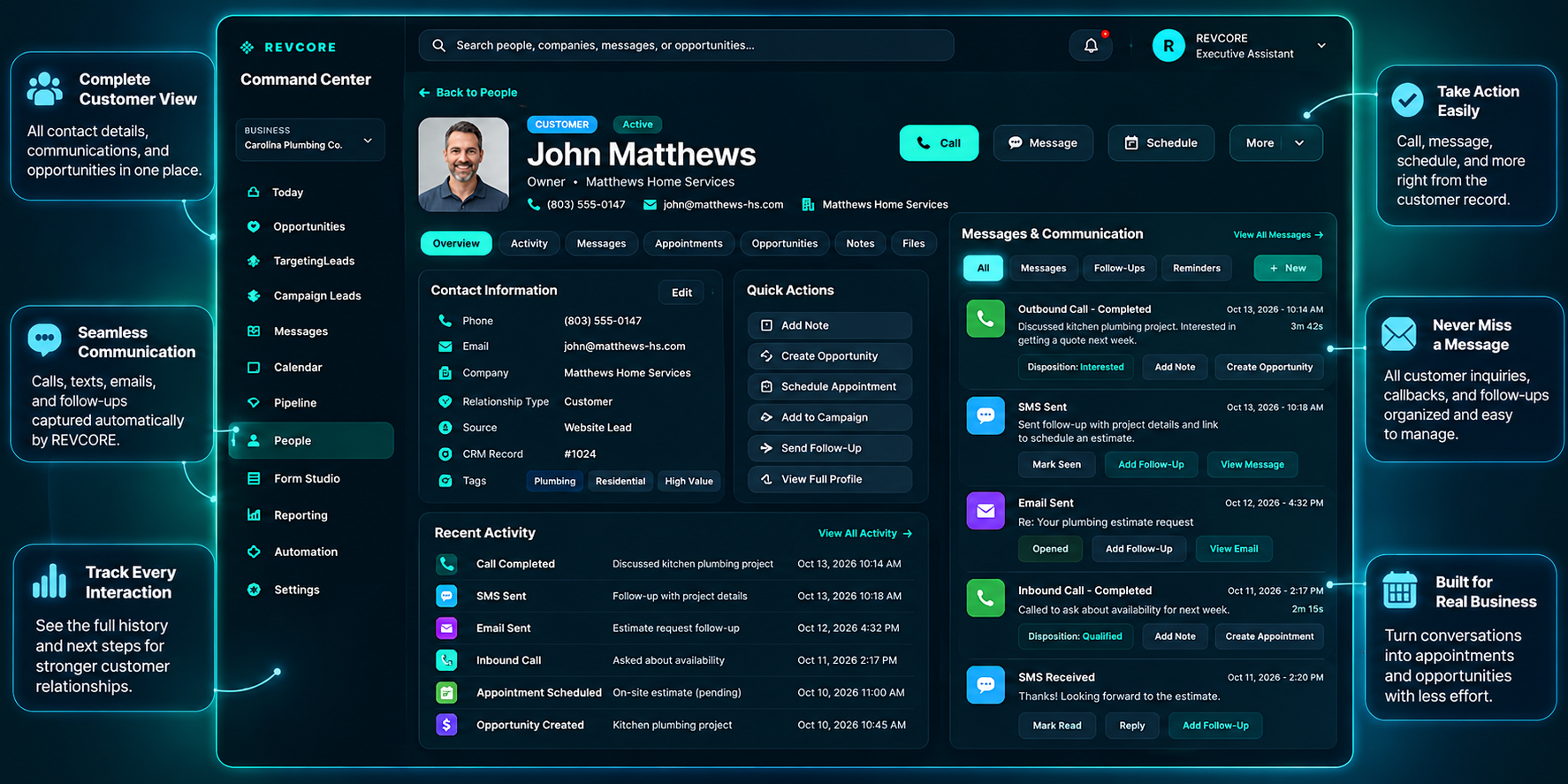Switch to the Messages profile tab
1568x784 pixels.
[601, 243]
